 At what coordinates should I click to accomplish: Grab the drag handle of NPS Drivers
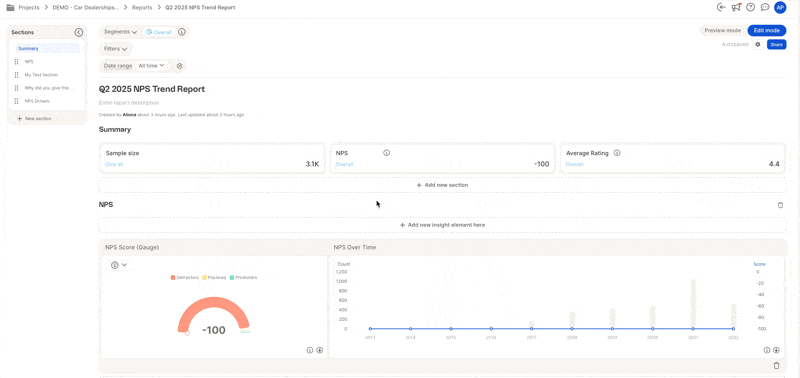[x=16, y=101]
